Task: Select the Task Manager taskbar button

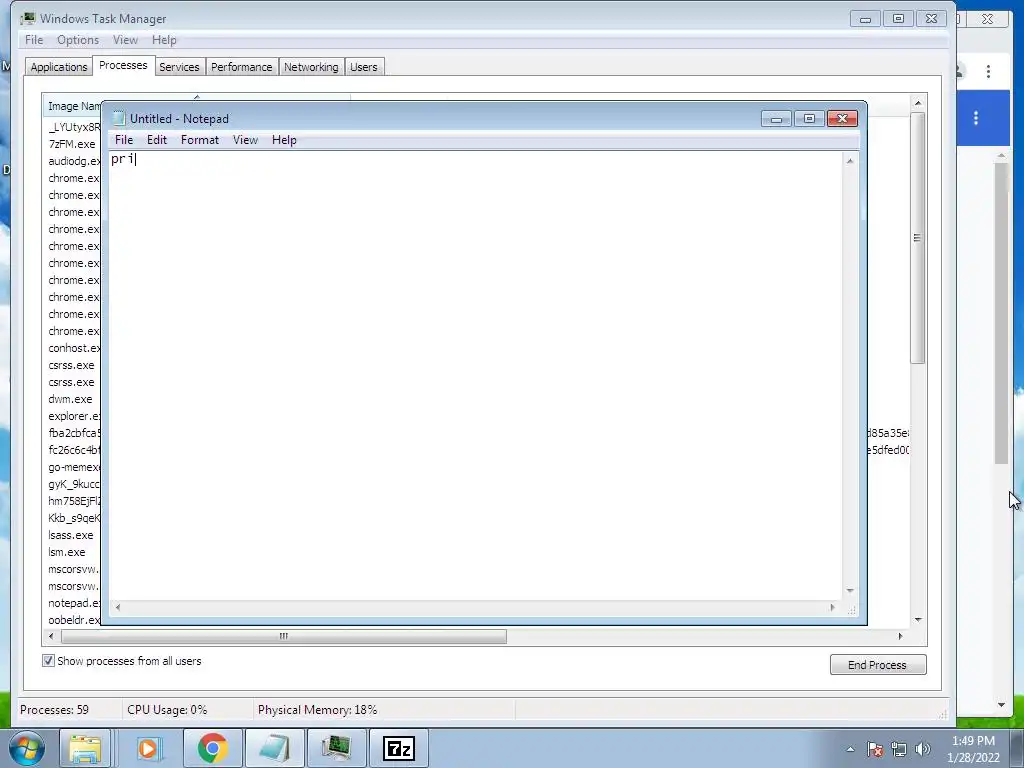Action: (x=336, y=748)
